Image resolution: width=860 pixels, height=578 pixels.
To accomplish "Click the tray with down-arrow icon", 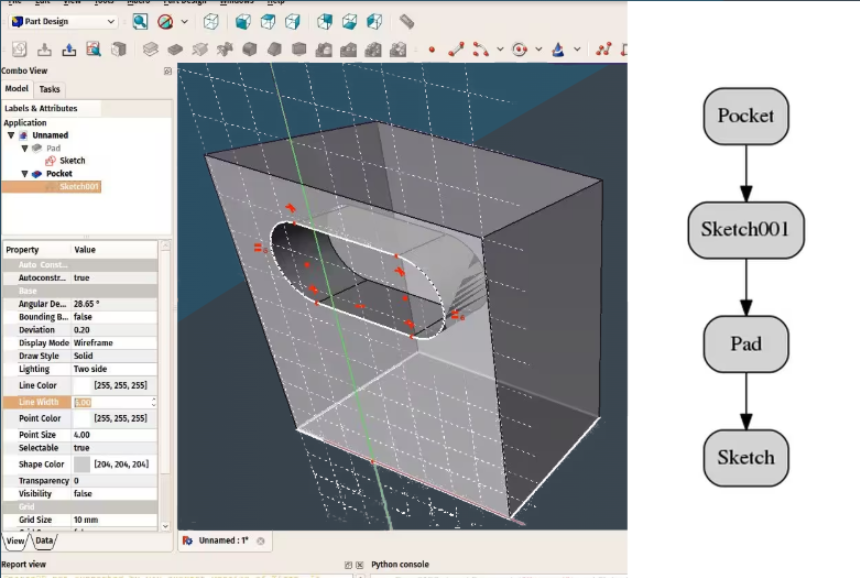I will pyautogui.click(x=44, y=49).
